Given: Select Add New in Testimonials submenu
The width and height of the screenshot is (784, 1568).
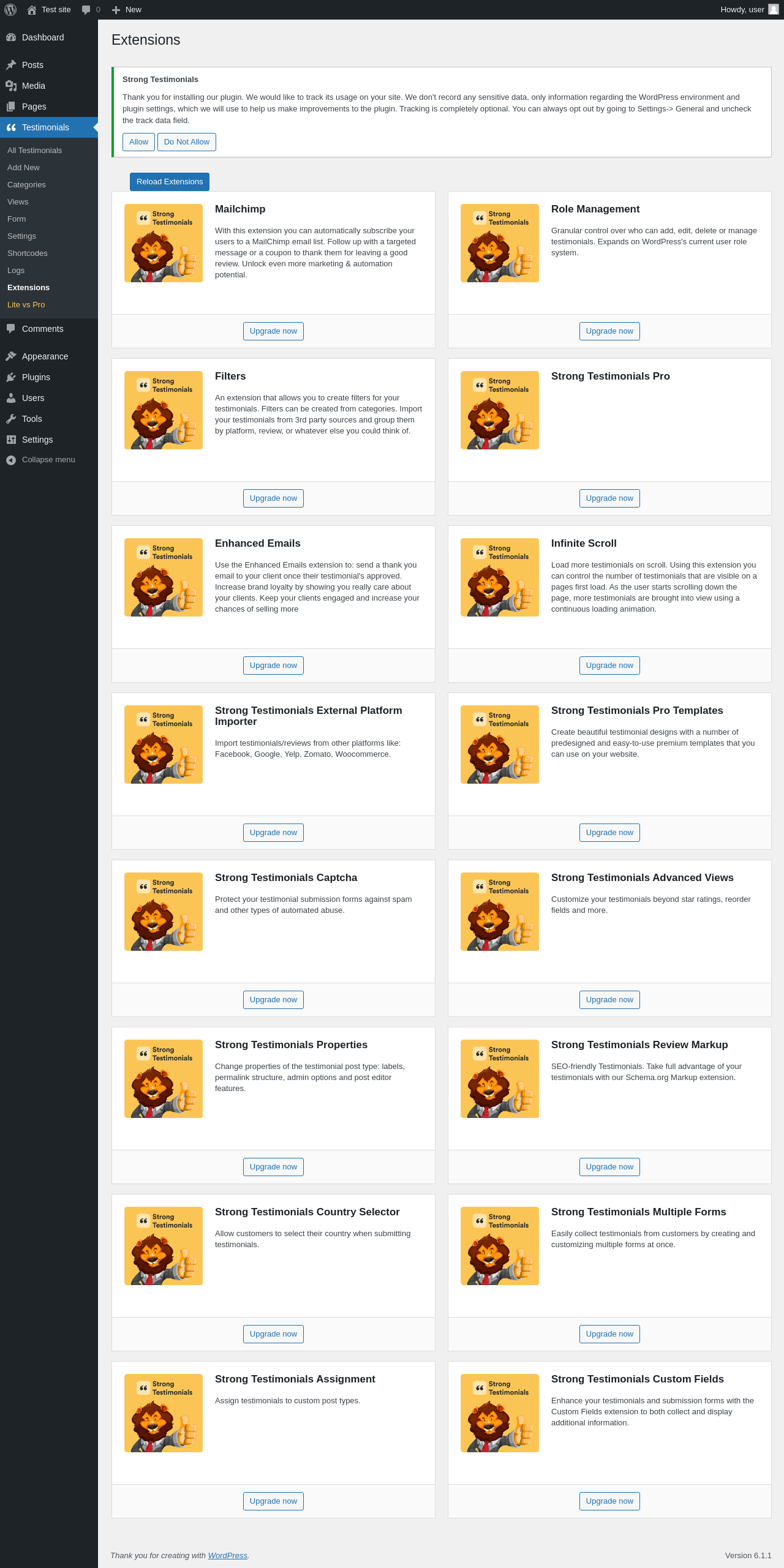Looking at the screenshot, I should tap(23, 168).
